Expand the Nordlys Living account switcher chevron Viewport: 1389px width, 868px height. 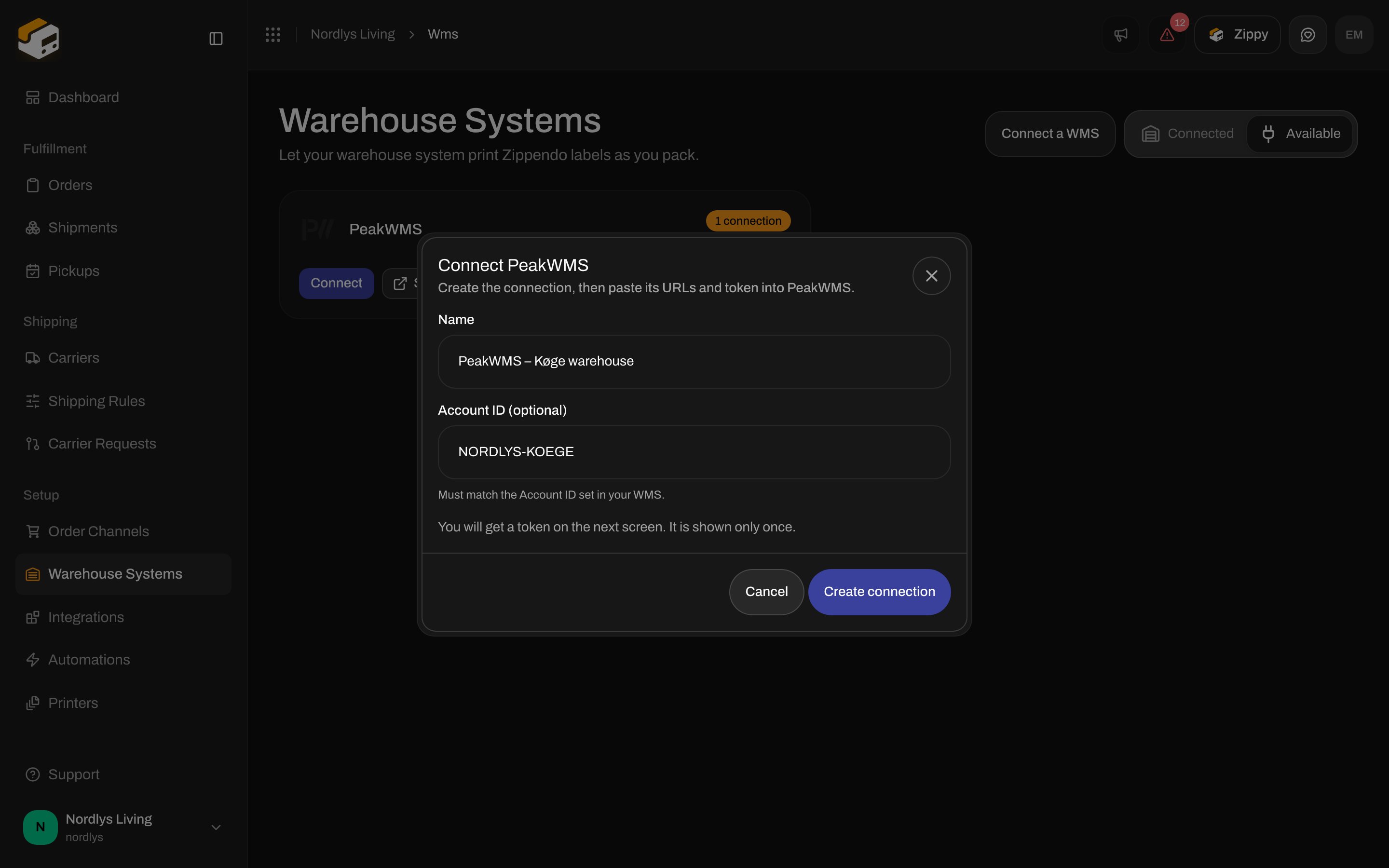point(216,827)
